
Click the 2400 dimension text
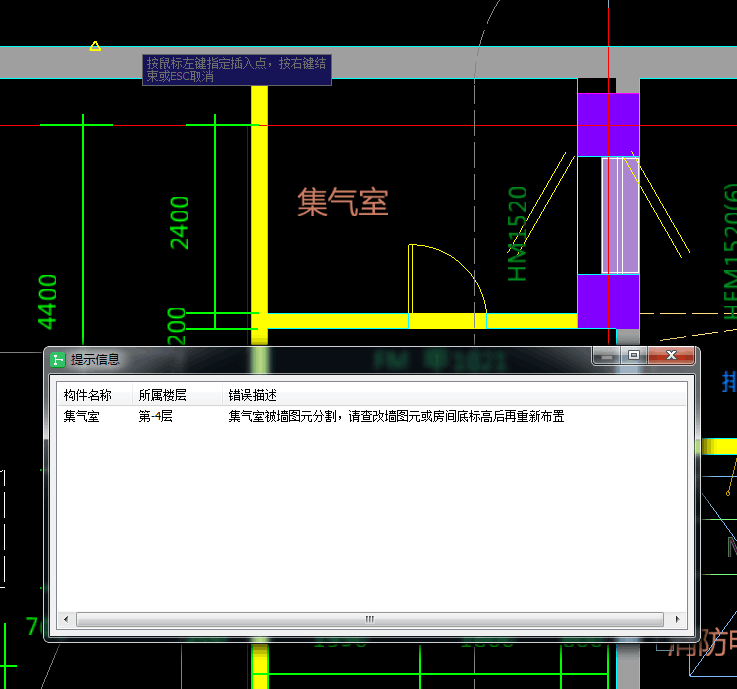point(180,223)
